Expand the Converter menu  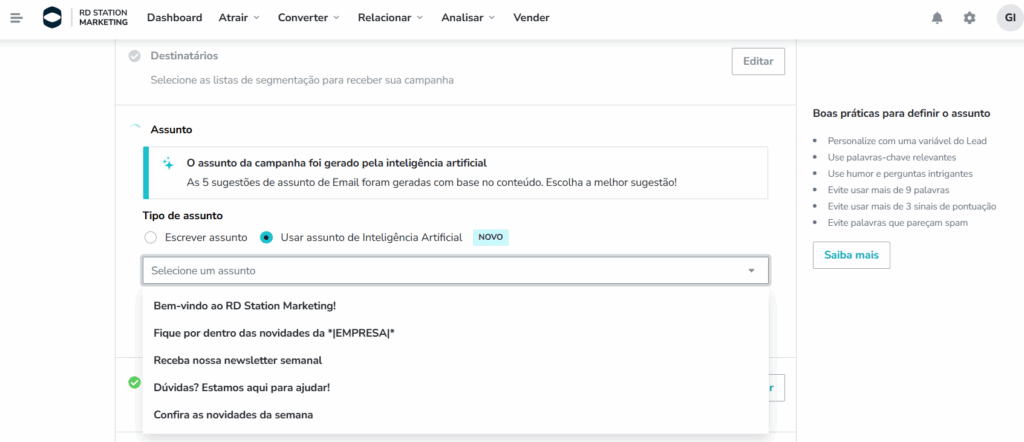pos(308,18)
